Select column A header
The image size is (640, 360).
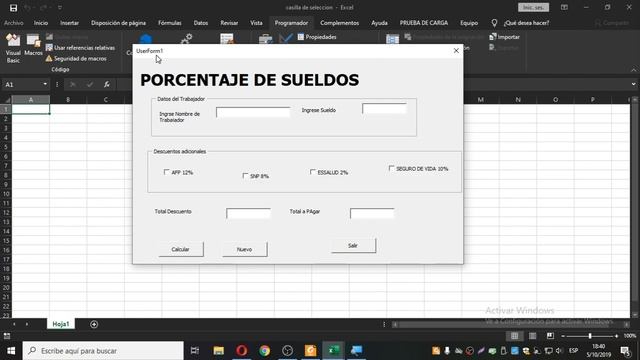(31, 100)
